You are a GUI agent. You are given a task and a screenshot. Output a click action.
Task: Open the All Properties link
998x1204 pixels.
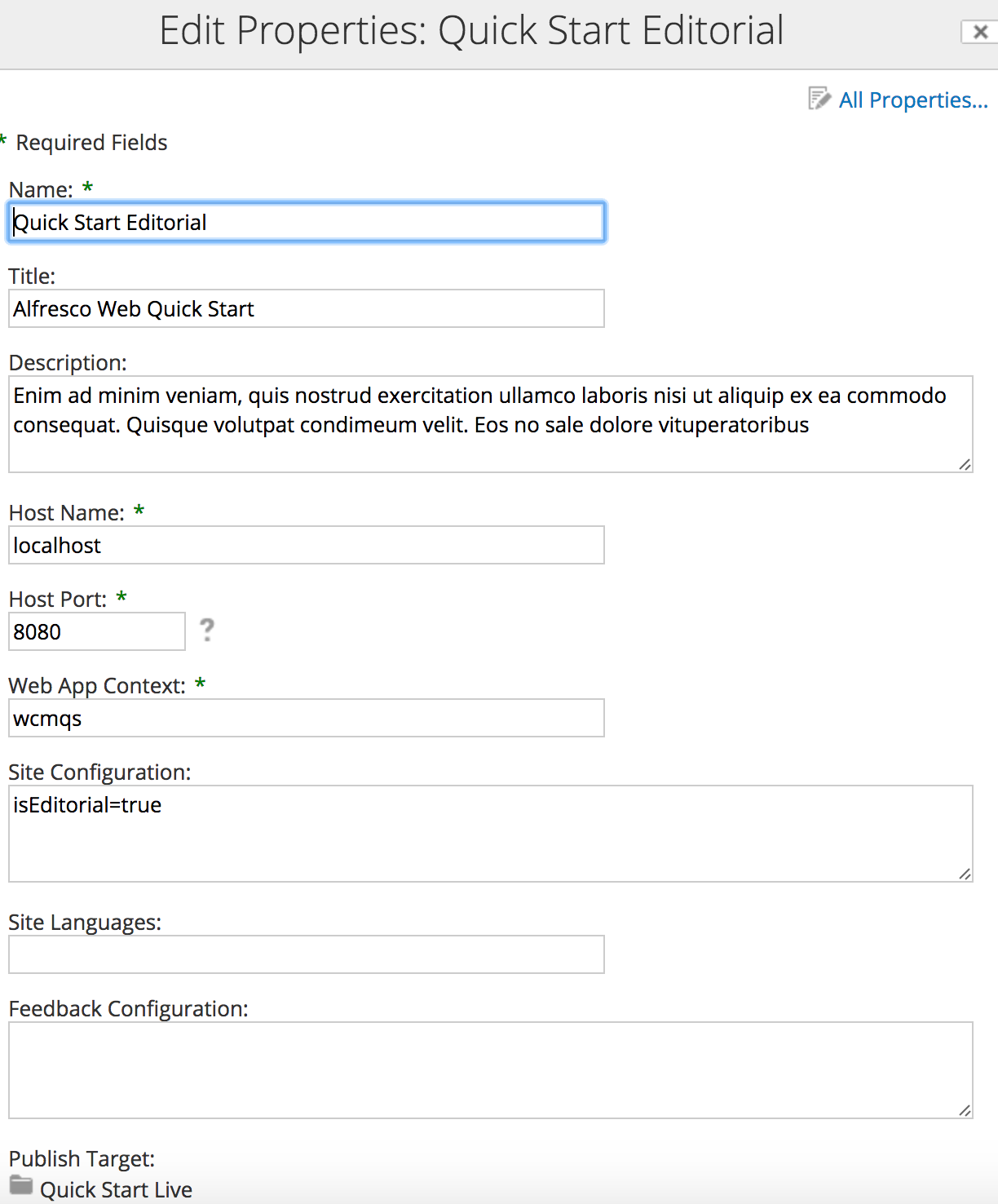pyautogui.click(x=913, y=100)
